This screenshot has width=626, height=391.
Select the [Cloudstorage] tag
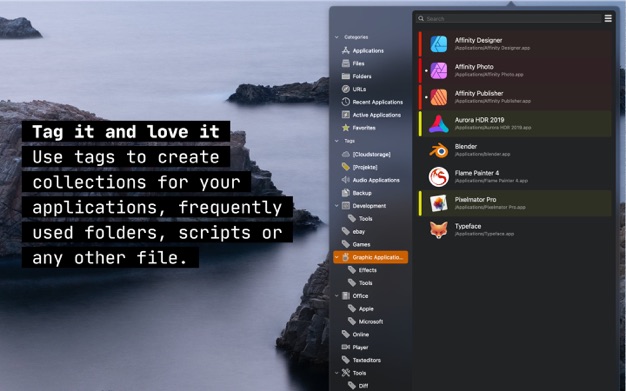click(366, 154)
